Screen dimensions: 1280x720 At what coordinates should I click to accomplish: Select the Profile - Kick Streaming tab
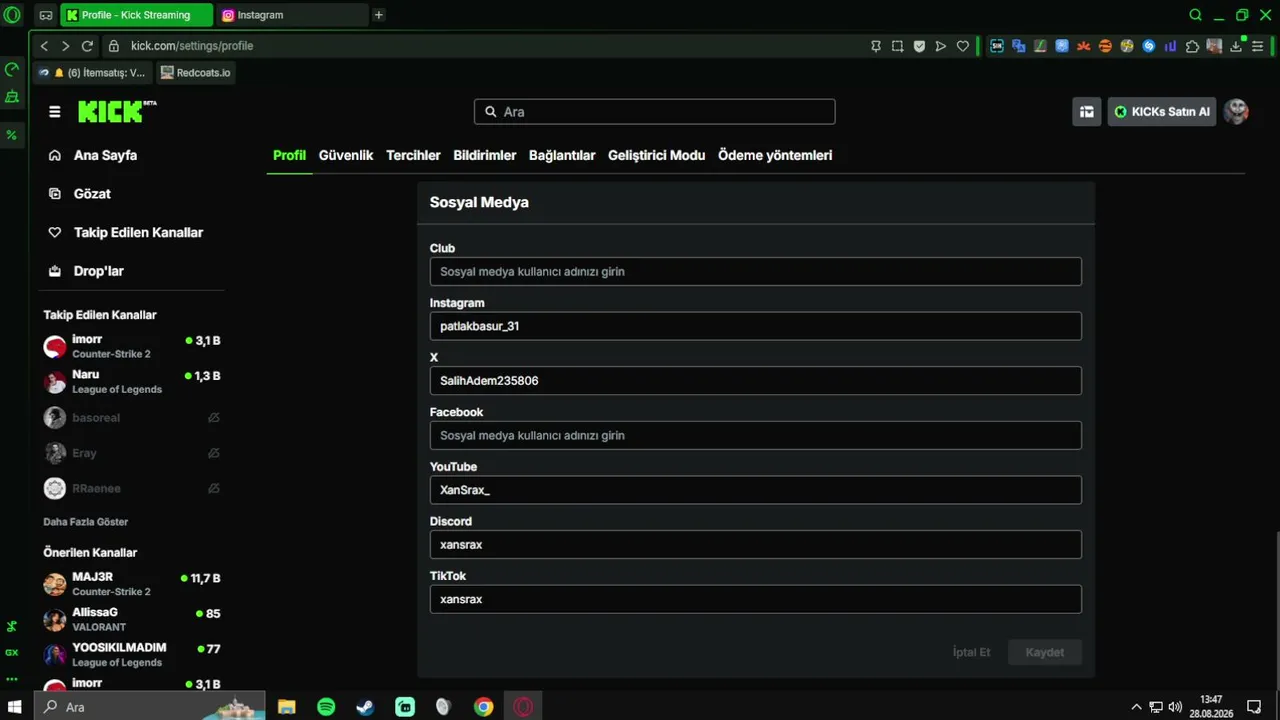(x=137, y=15)
